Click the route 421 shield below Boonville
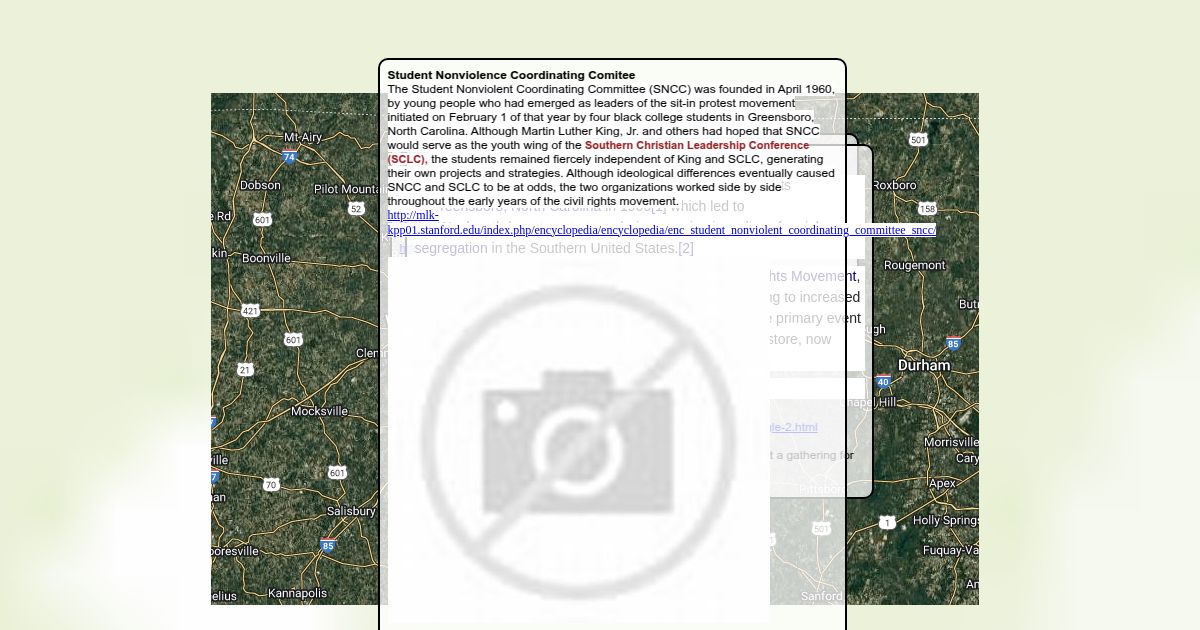 tap(250, 310)
